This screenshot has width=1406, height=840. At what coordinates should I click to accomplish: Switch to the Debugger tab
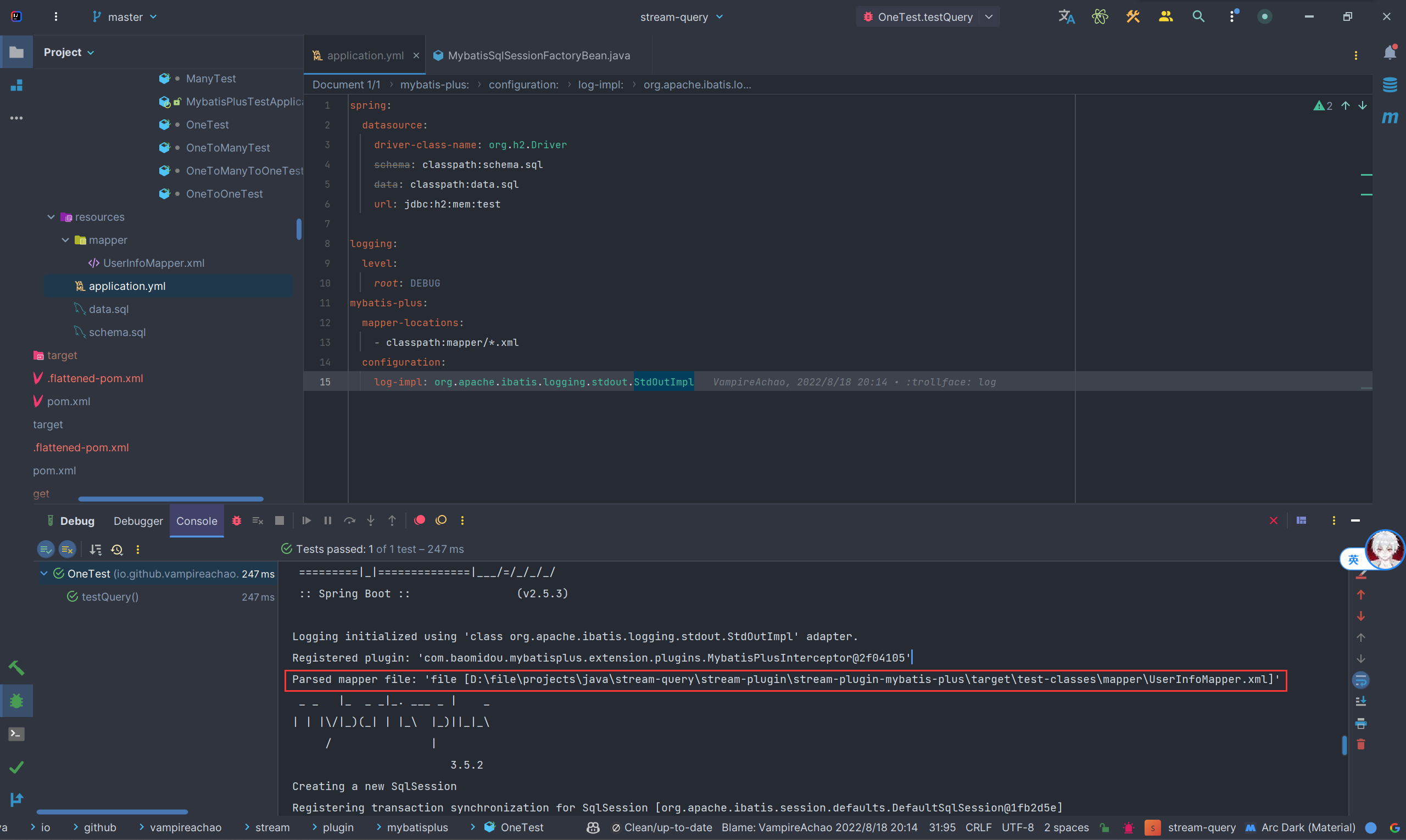tap(138, 522)
